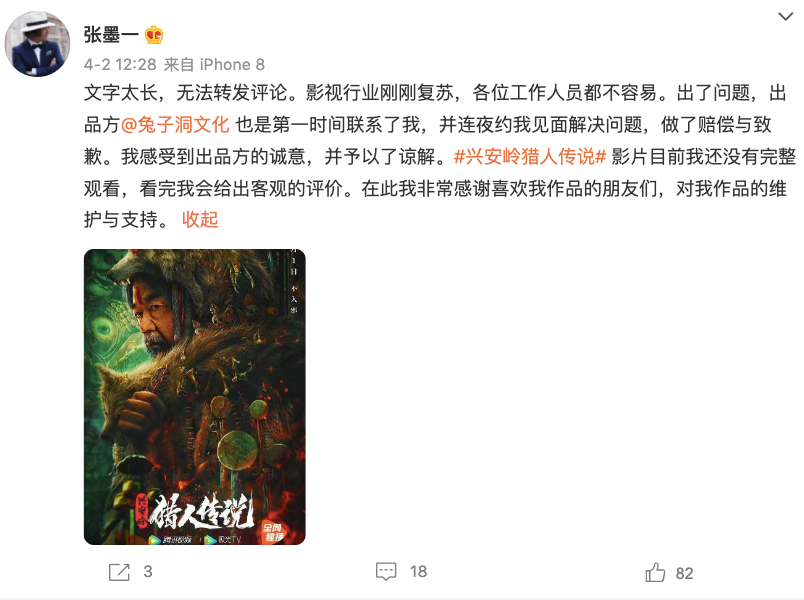Viewport: 804px width, 600px height.
Task: Open the post options chevron menu
Action: [x=785, y=17]
